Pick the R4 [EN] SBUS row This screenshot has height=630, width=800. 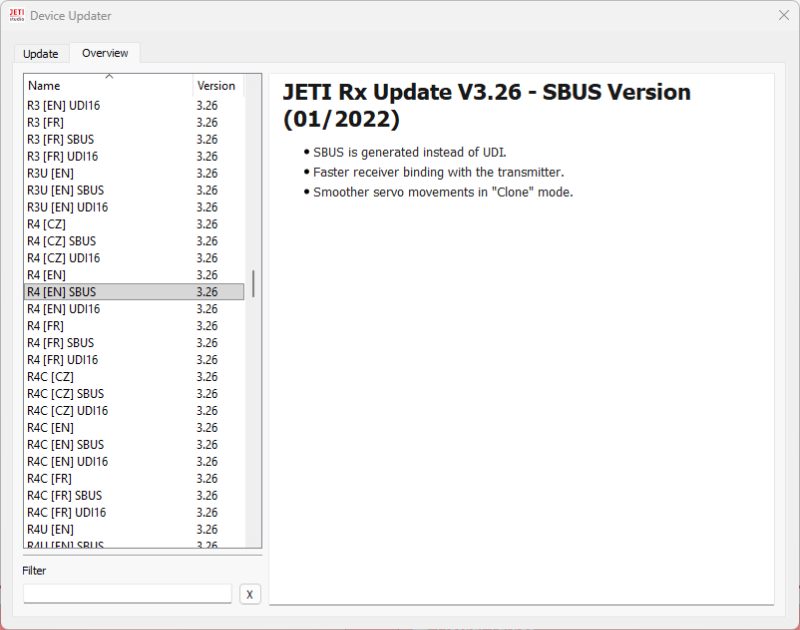61,292
